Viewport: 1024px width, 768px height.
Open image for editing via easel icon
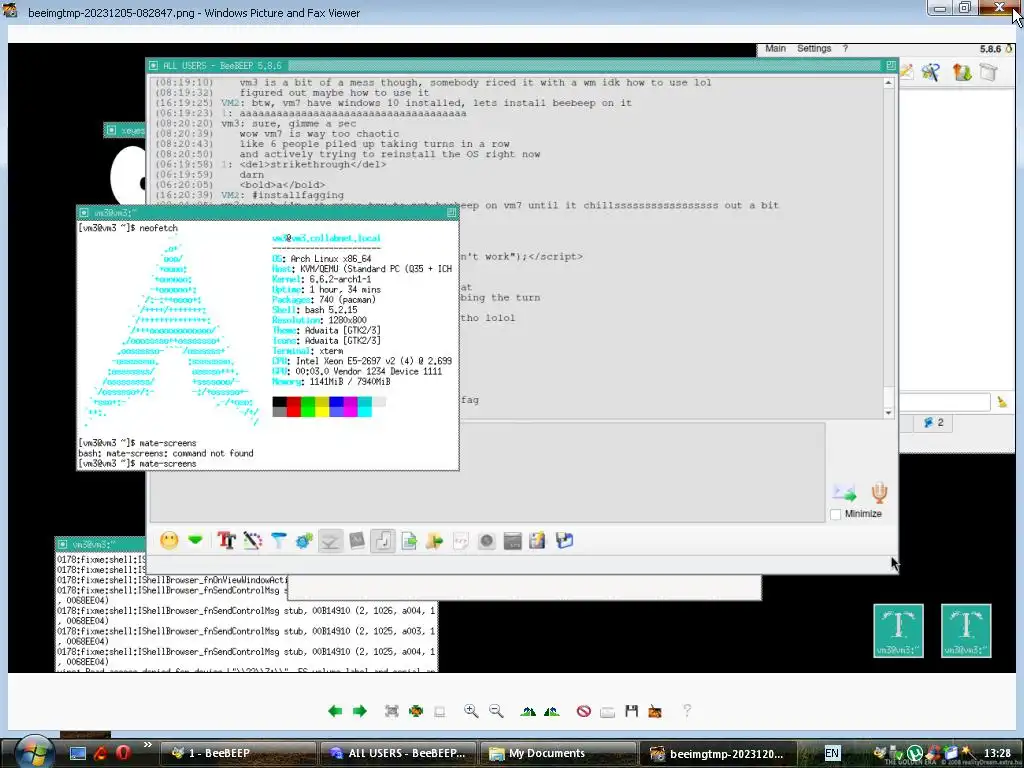(655, 711)
